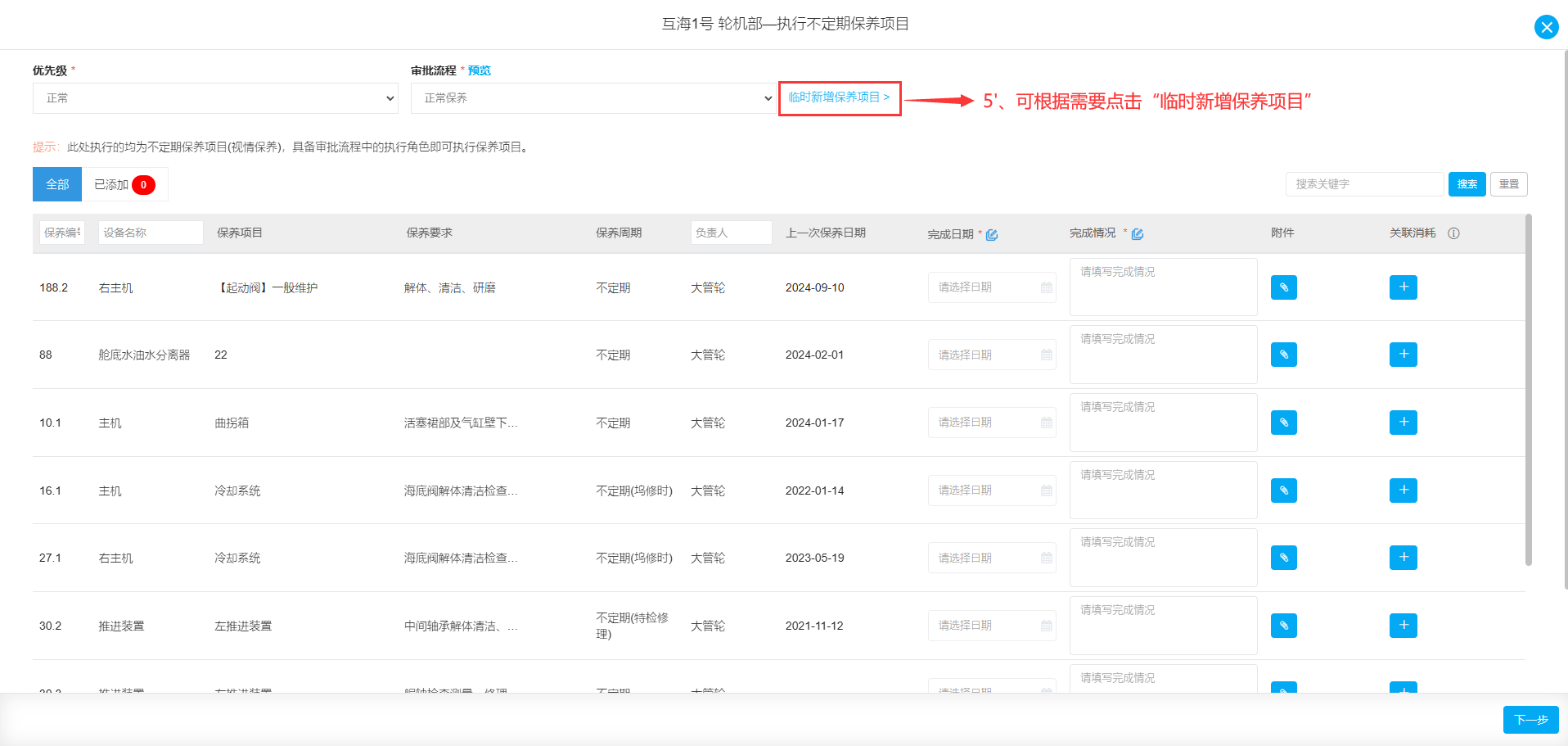Image resolution: width=1568 pixels, height=746 pixels.
Task: Open the 优先级 dropdown showing 正常
Action: pos(215,98)
